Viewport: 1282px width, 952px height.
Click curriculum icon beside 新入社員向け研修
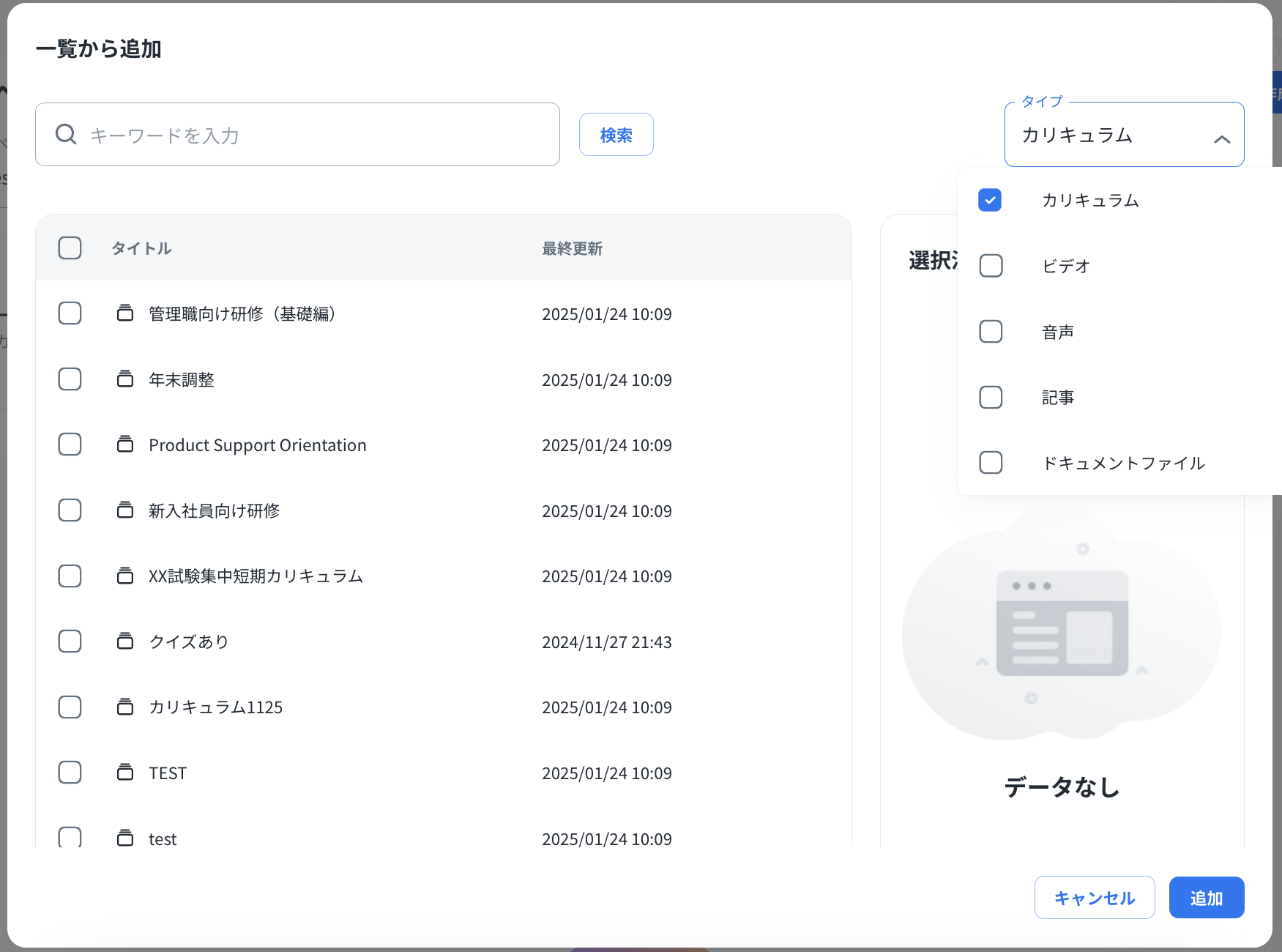[125, 510]
